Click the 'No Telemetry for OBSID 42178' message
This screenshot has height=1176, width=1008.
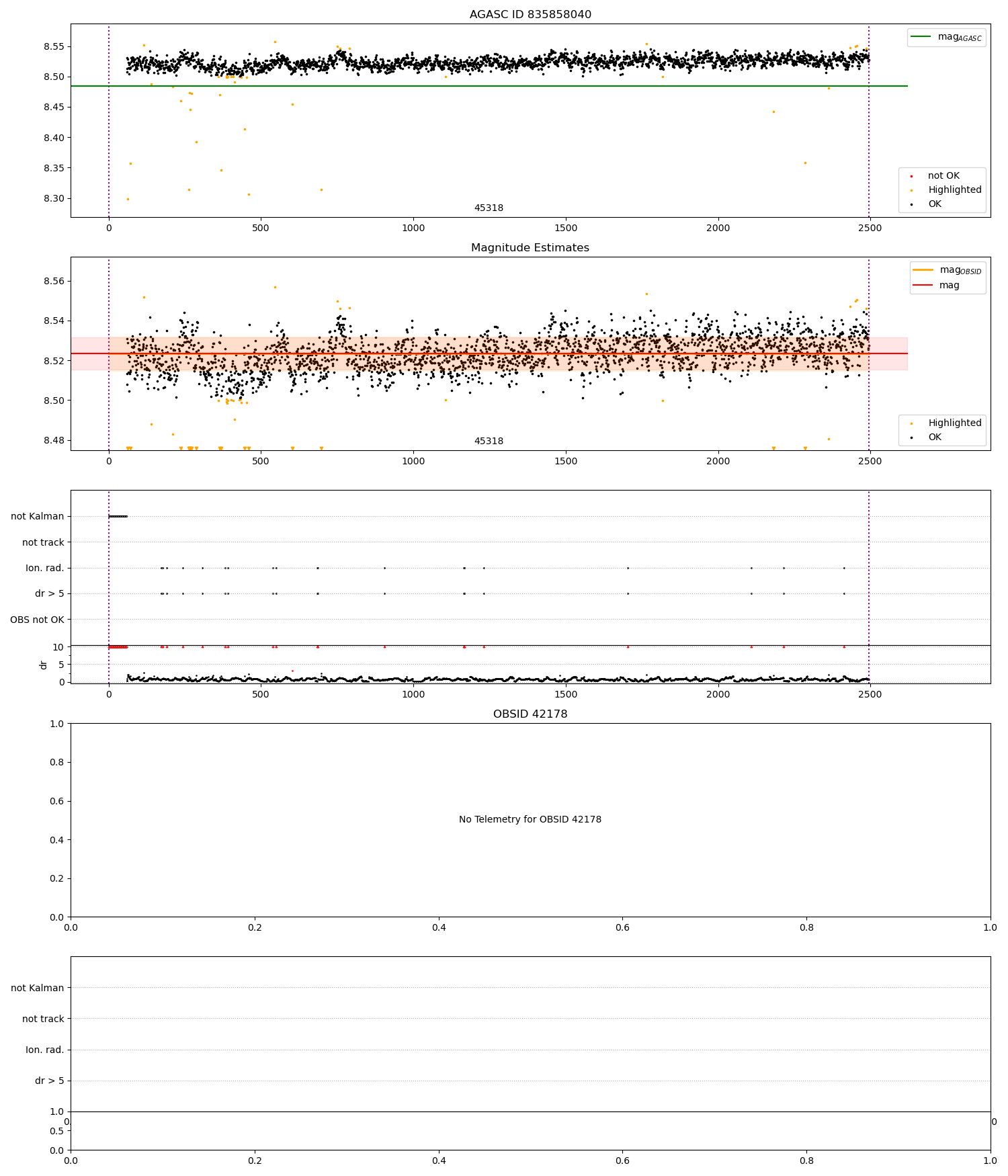click(530, 820)
